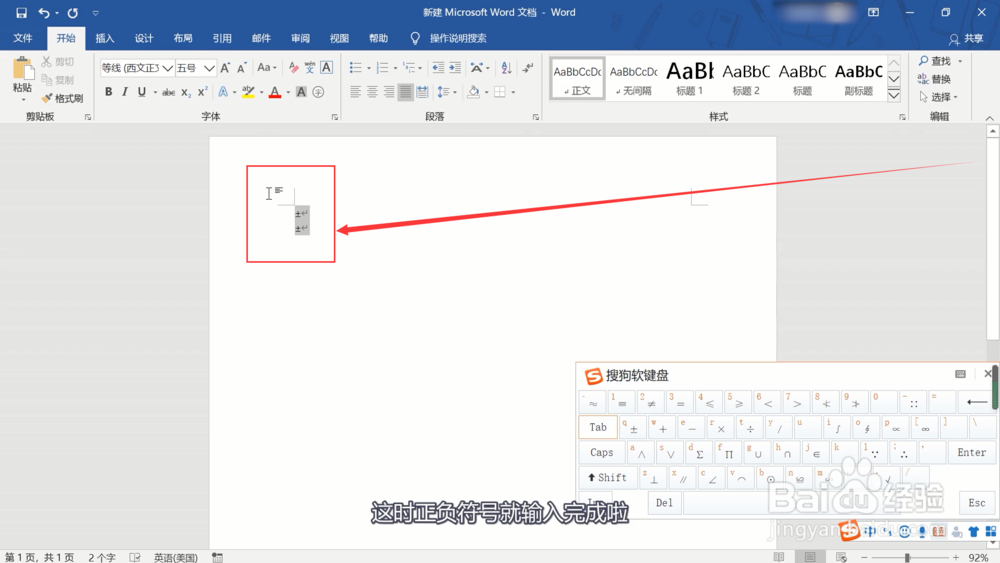Click the 格式刷 format painter
1000x563 pixels.
pyautogui.click(x=62, y=98)
